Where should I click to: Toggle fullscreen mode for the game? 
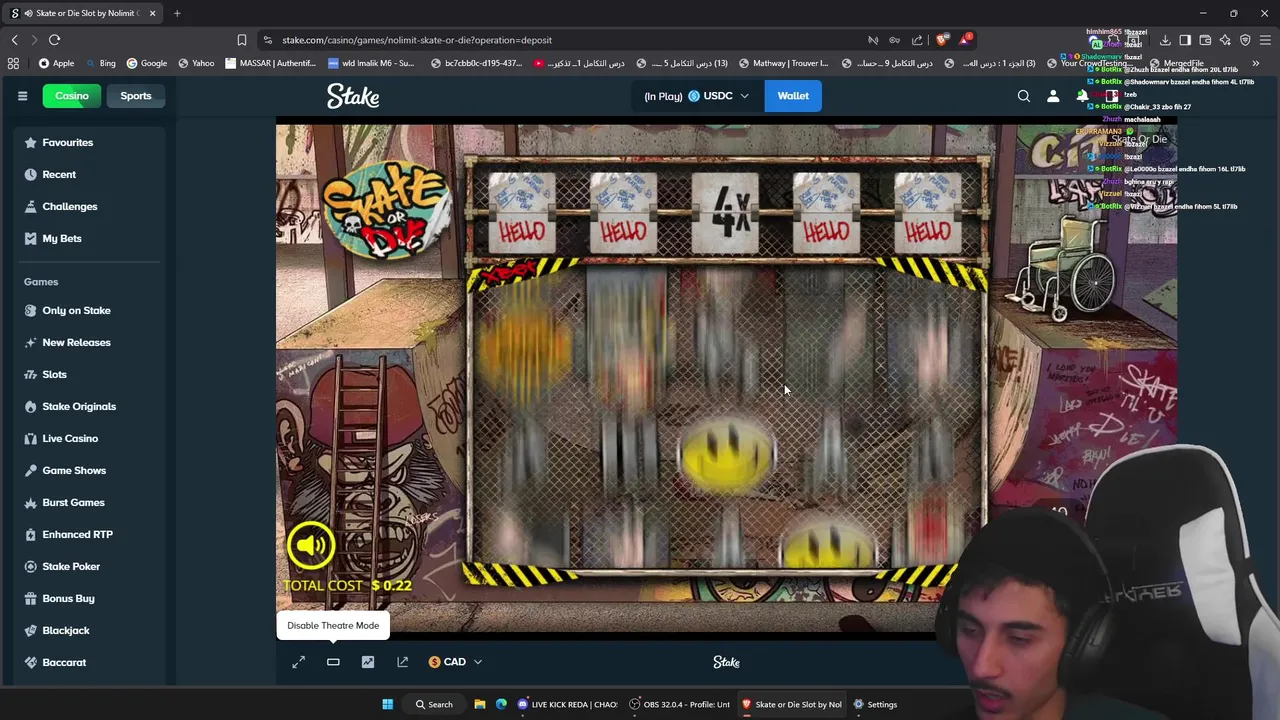point(298,662)
